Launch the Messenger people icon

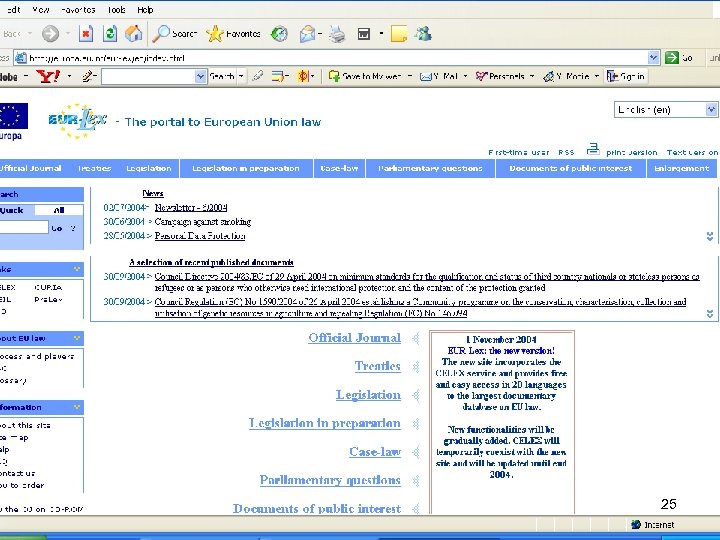tap(423, 34)
